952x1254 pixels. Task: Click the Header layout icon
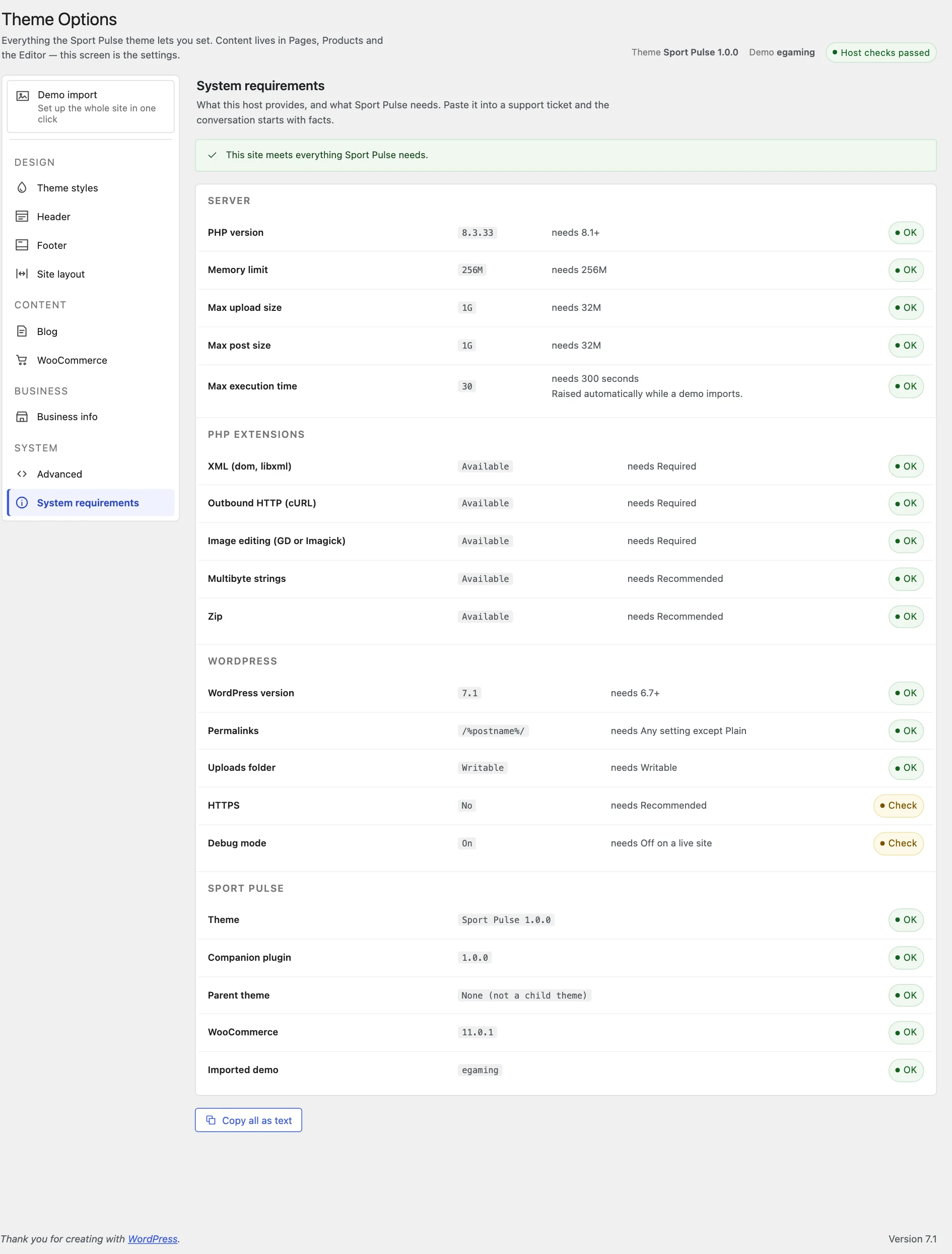pos(22,217)
